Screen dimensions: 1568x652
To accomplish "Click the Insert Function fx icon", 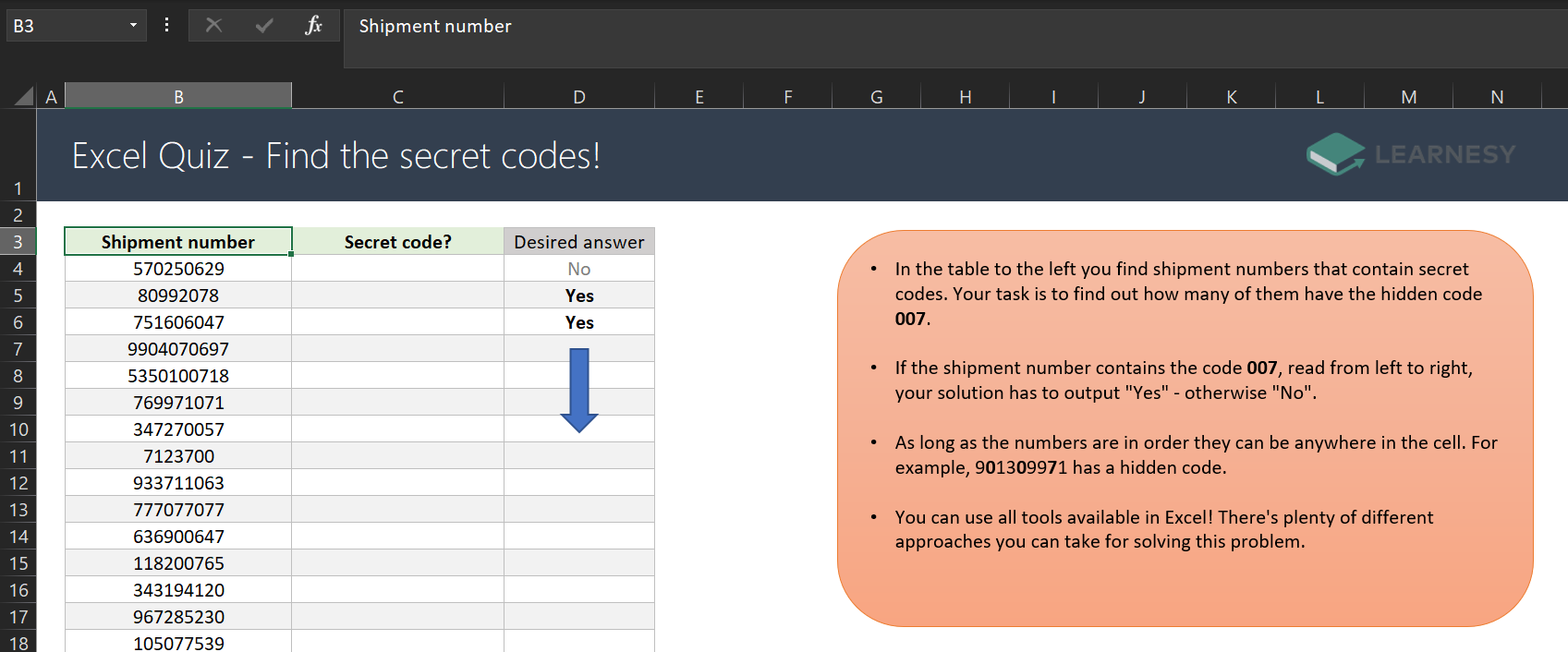I will click(313, 26).
